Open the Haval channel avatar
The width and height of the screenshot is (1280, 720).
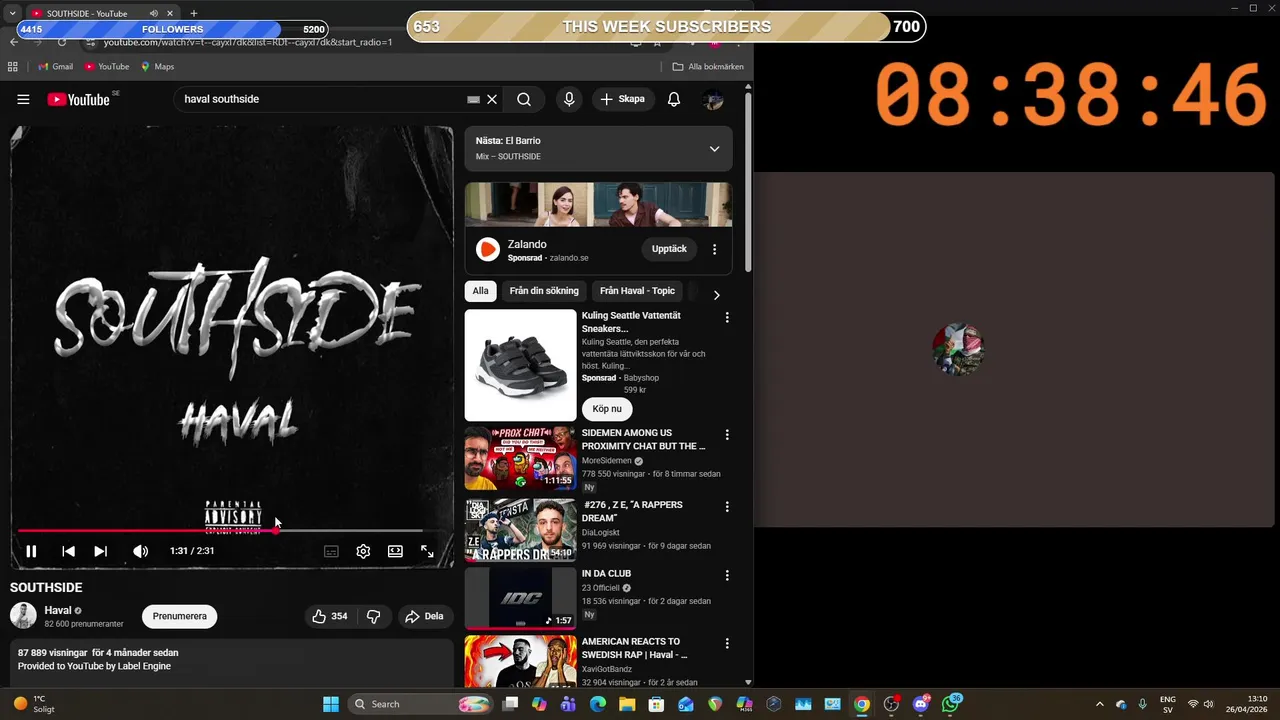(x=23, y=616)
